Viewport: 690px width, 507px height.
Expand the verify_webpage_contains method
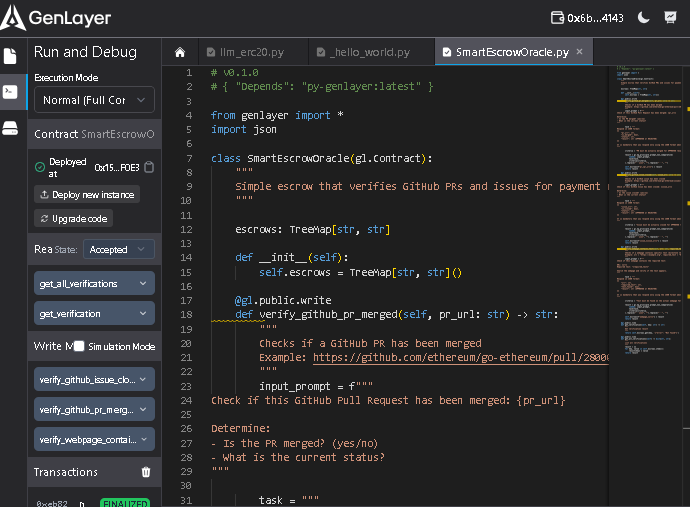click(94, 439)
